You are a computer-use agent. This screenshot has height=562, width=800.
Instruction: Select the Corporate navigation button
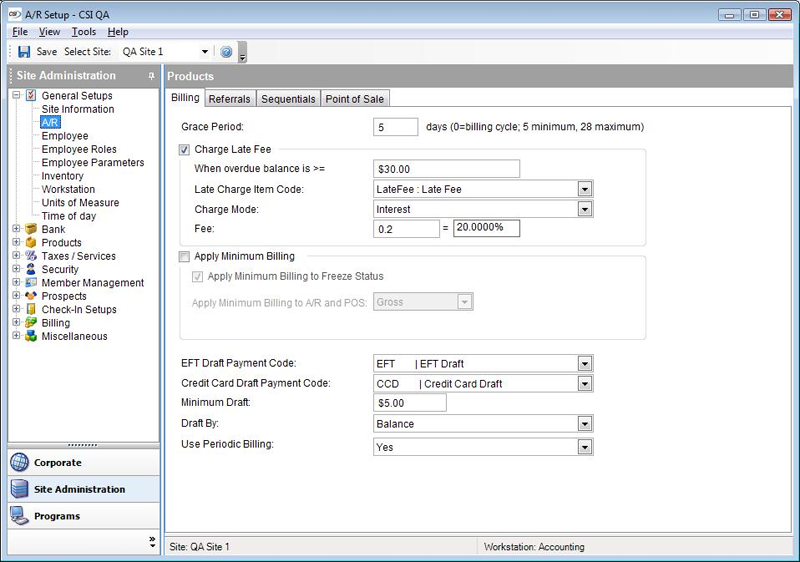(x=84, y=463)
